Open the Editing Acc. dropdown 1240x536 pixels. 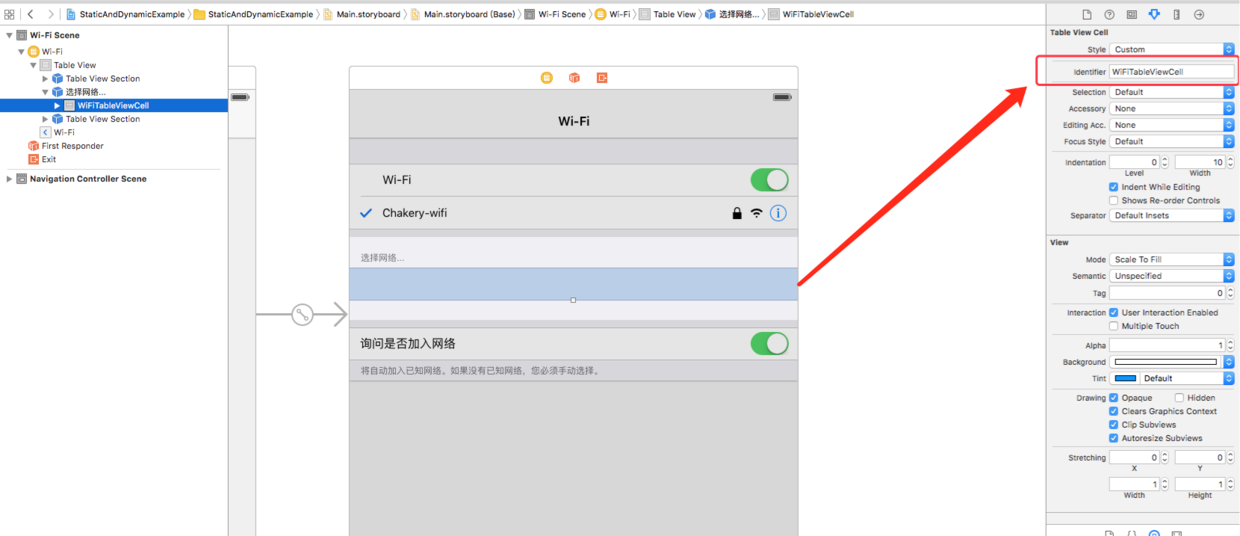tap(1172, 125)
